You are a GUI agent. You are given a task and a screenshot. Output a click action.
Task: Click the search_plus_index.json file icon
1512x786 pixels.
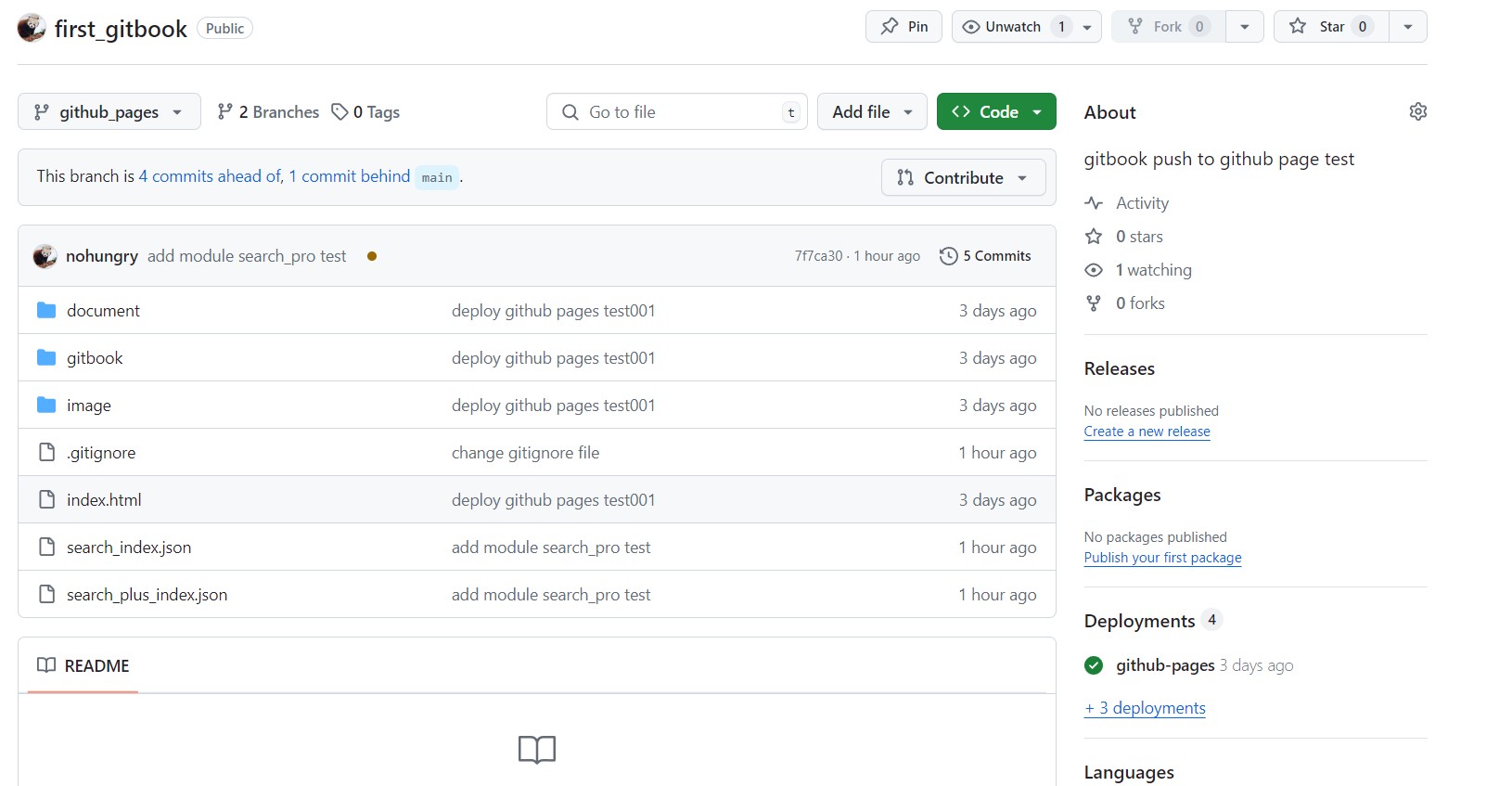coord(46,594)
